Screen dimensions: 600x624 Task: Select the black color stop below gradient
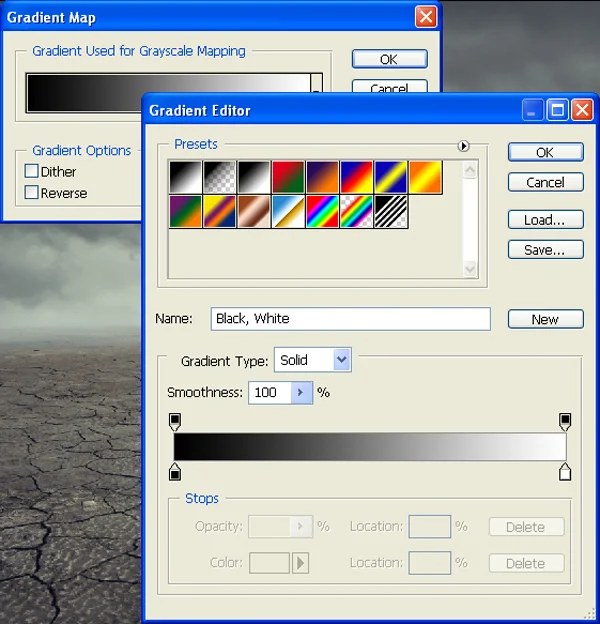tap(175, 472)
